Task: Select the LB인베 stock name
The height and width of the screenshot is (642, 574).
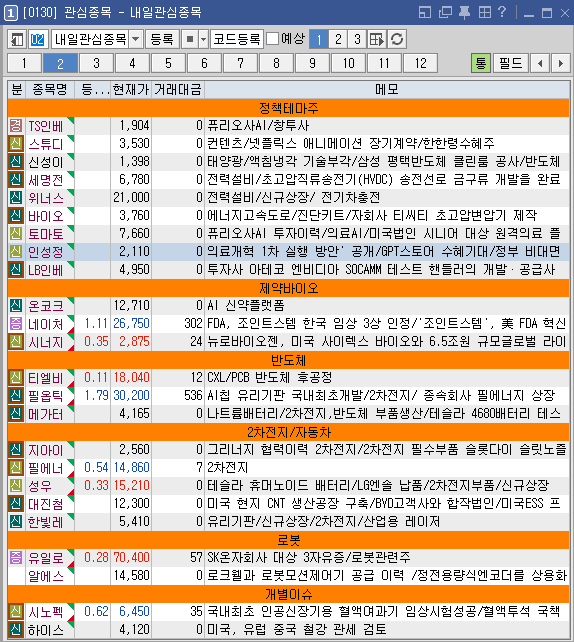Action: click(45, 270)
